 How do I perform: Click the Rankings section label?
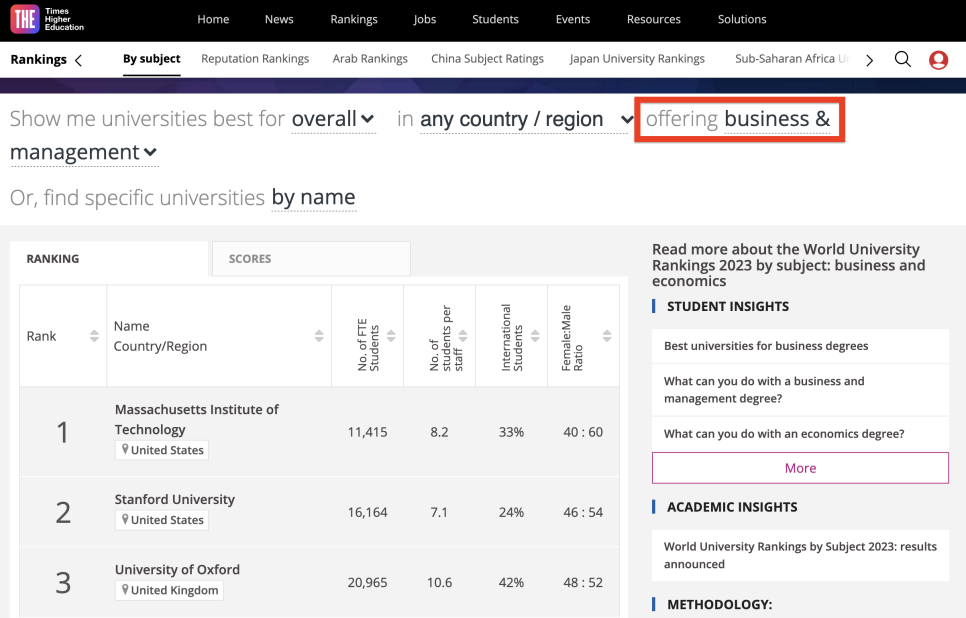point(38,60)
